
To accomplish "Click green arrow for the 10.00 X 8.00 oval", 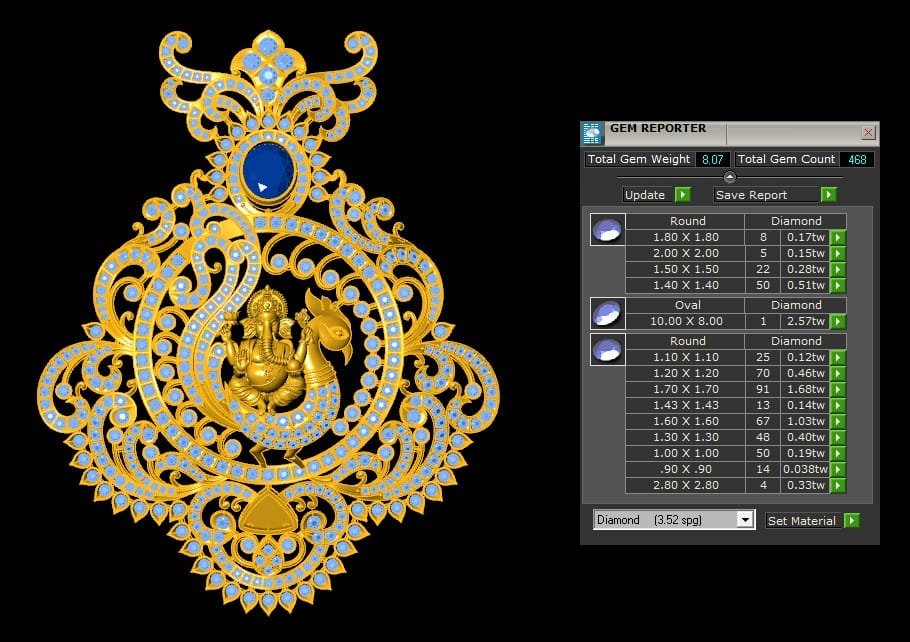I will [x=838, y=322].
